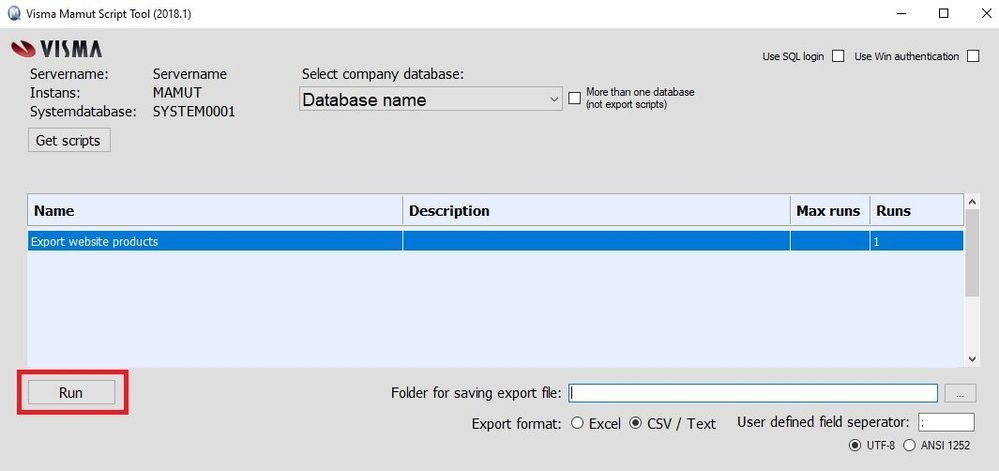Minimize the Script Tool window
The width and height of the screenshot is (999, 471).
point(902,13)
